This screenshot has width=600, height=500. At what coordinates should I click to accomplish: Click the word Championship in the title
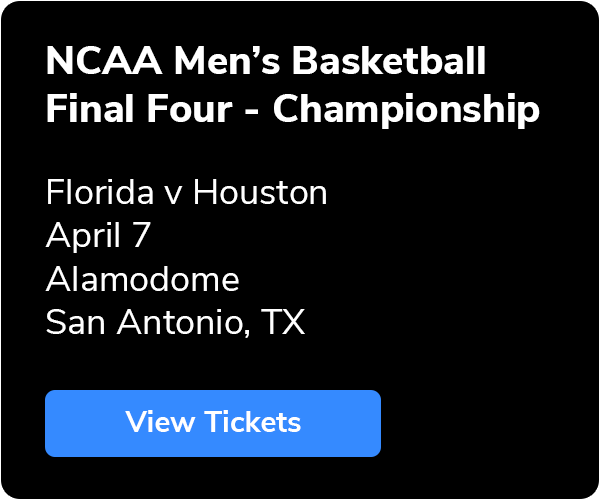tap(406, 110)
